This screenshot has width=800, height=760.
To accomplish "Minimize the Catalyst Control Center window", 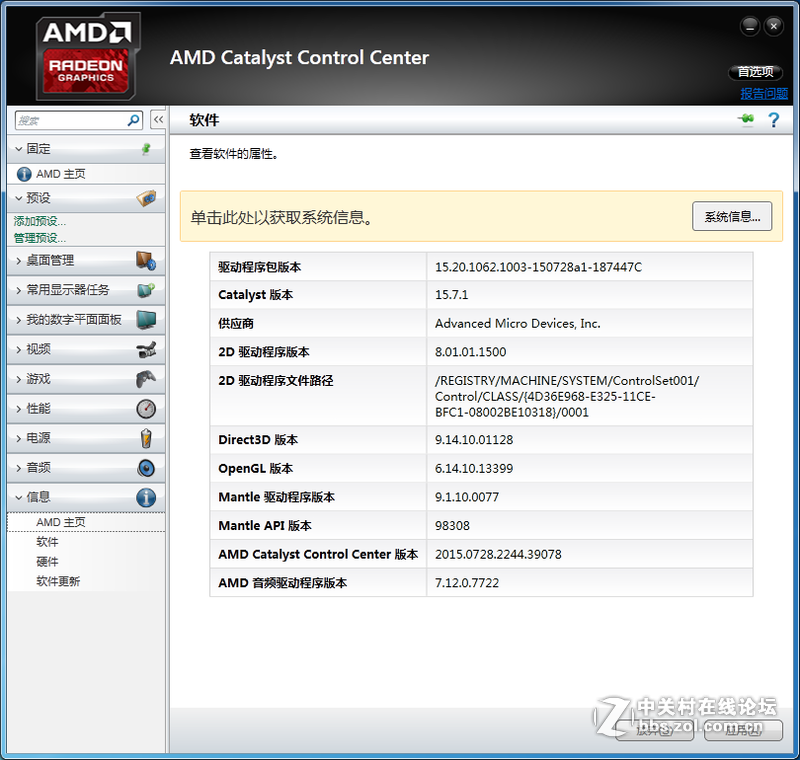I will click(x=750, y=27).
